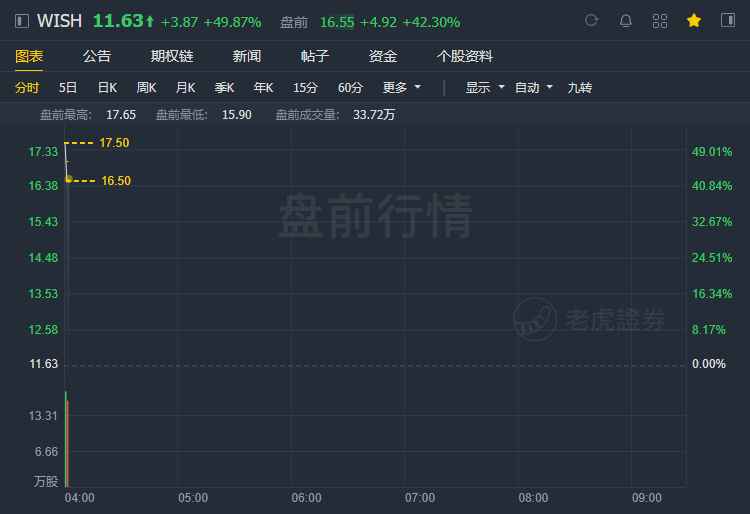This screenshot has height=514, width=750.
Task: Toggle the 九转 indicator
Action: pyautogui.click(x=580, y=87)
